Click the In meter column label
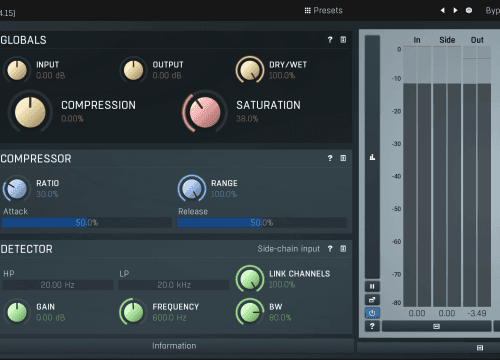This screenshot has height=360, width=500. pyautogui.click(x=417, y=40)
